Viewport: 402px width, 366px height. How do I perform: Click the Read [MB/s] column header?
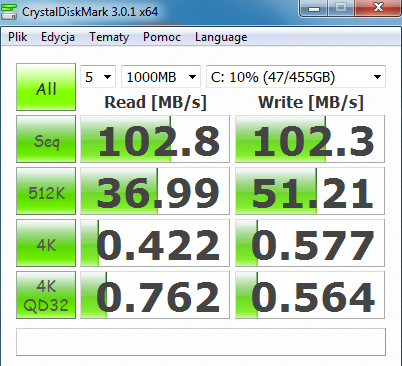click(155, 102)
